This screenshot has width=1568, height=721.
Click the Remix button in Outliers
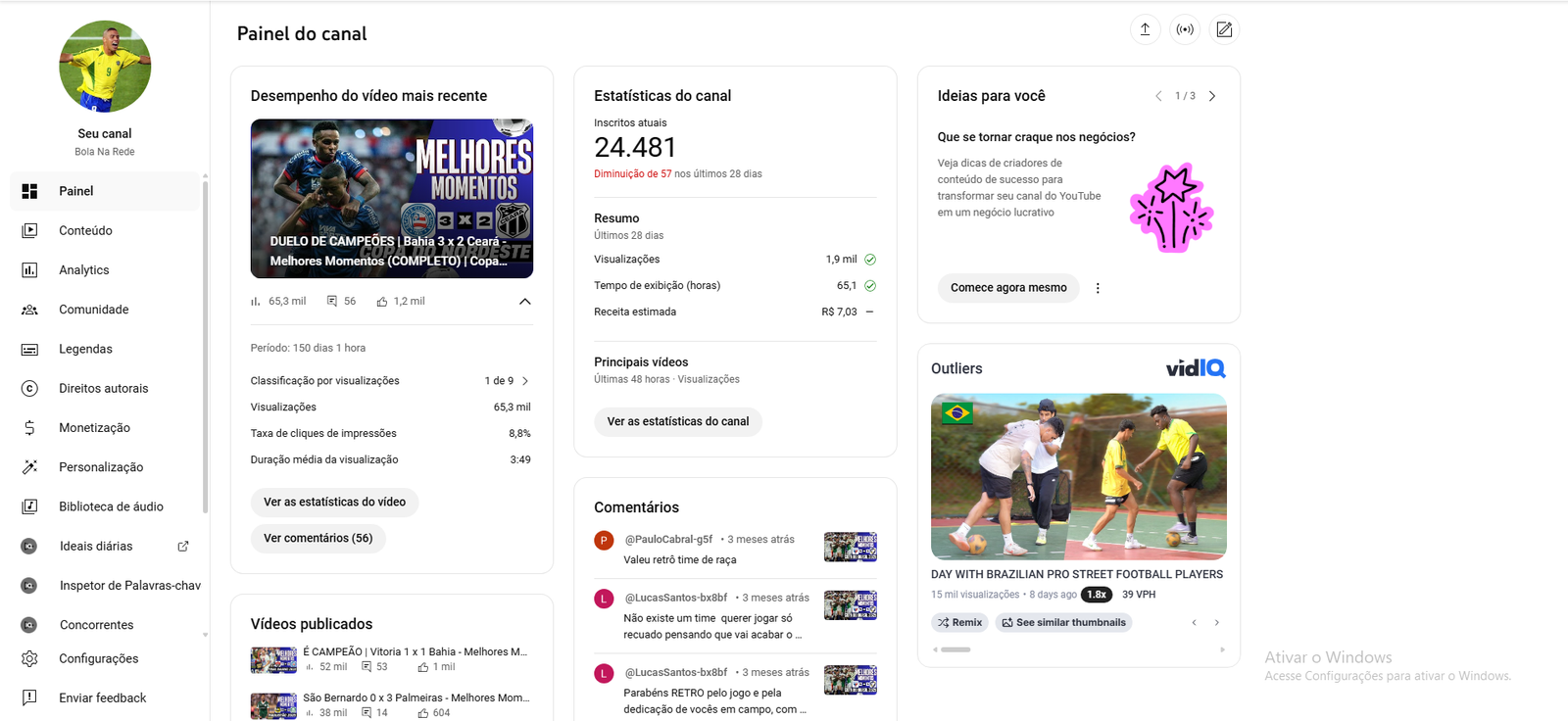960,622
